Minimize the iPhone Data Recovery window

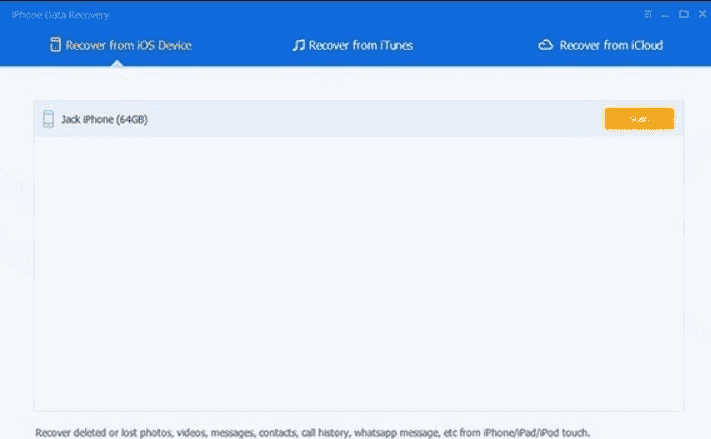[x=665, y=15]
